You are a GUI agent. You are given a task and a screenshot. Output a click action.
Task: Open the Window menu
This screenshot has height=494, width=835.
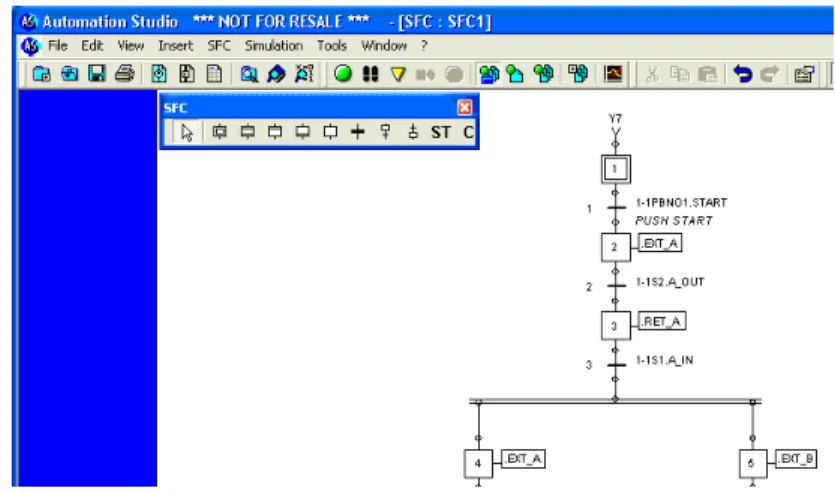(384, 46)
